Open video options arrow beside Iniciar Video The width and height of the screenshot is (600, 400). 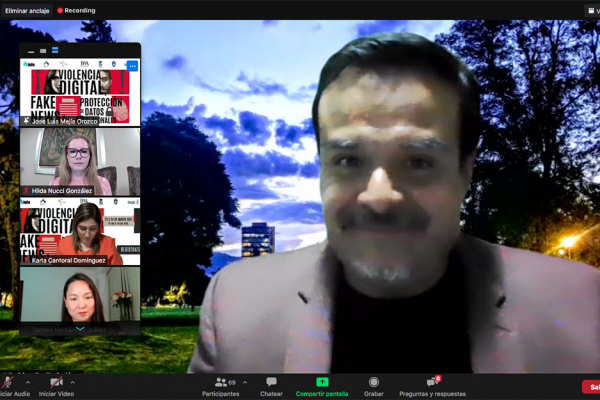72,382
